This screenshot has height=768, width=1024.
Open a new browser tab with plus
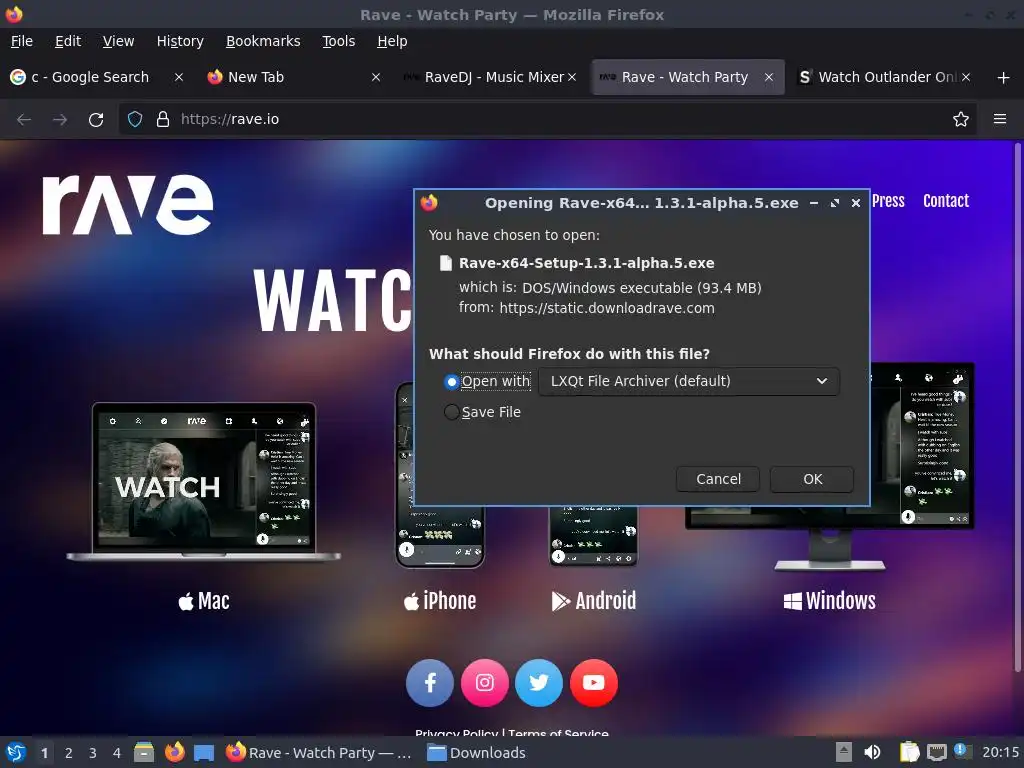[1004, 78]
